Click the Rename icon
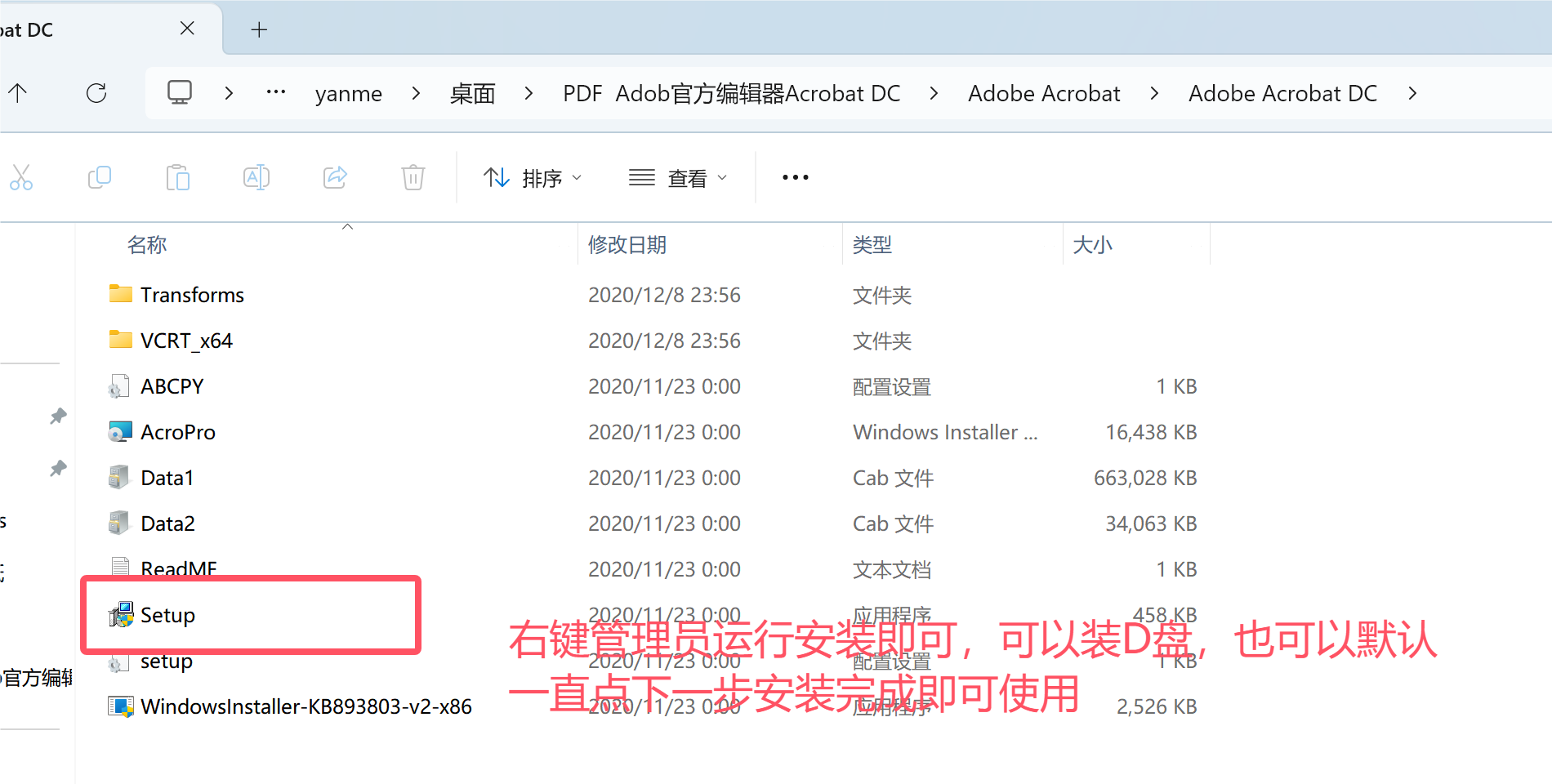This screenshot has width=1552, height=784. pos(256,177)
